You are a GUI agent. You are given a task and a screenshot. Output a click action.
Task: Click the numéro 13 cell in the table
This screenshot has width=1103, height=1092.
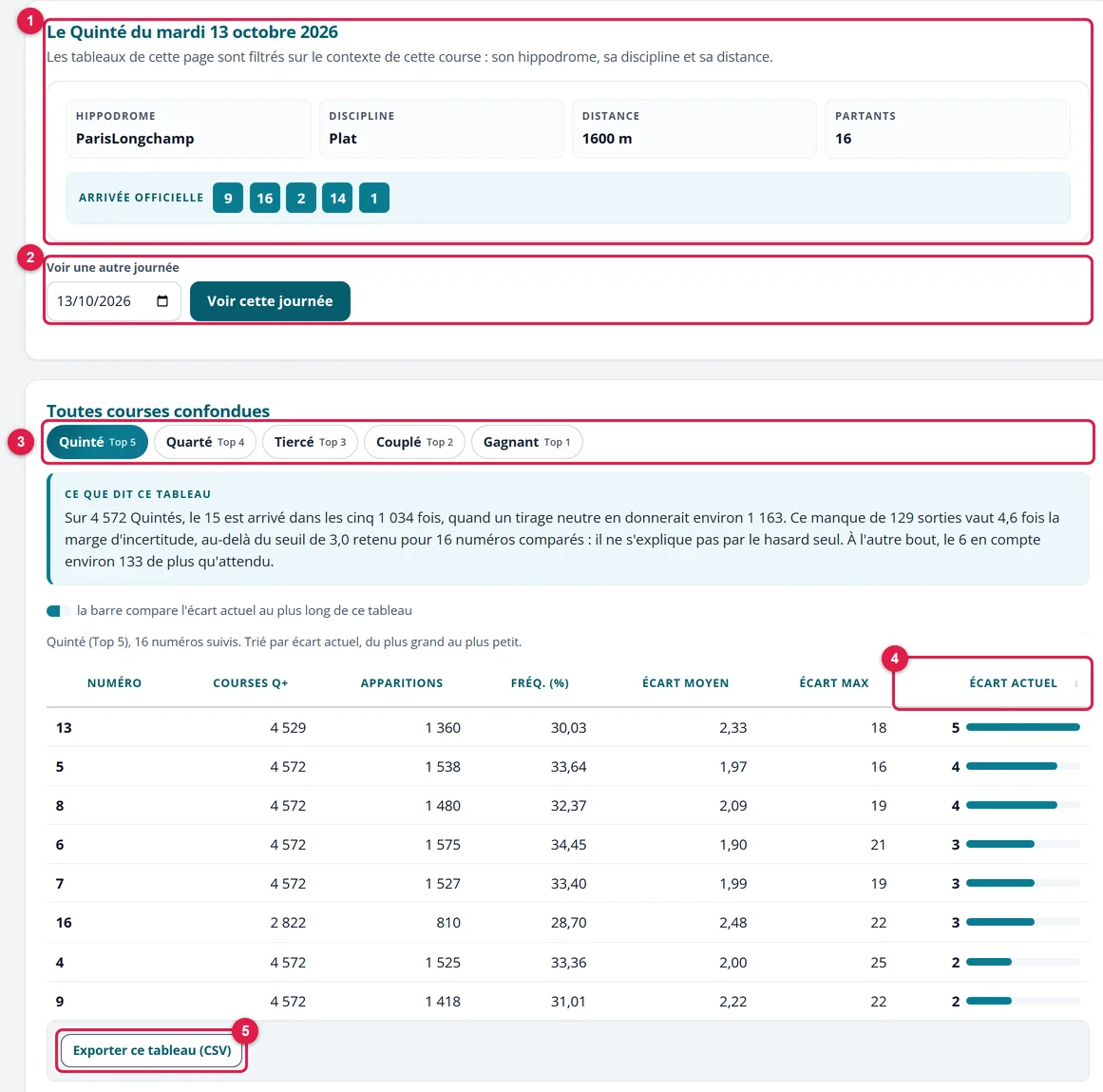(x=64, y=728)
